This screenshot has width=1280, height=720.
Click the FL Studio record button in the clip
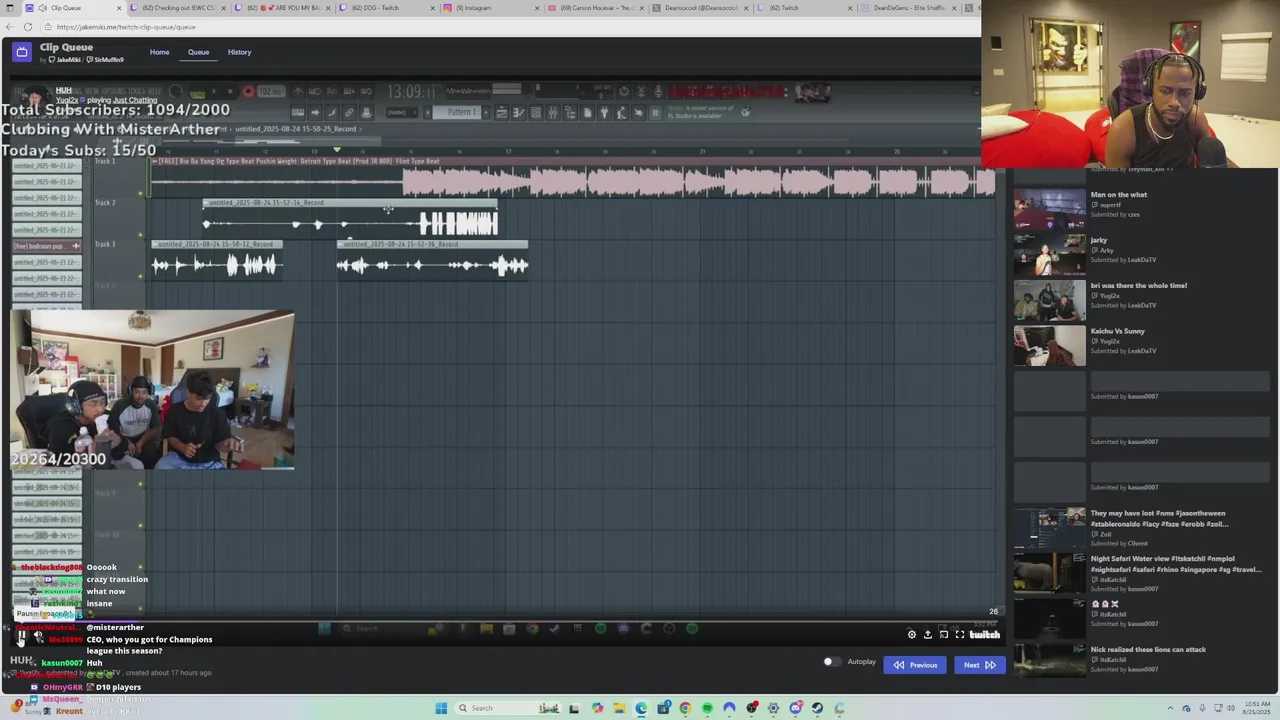coord(248,92)
